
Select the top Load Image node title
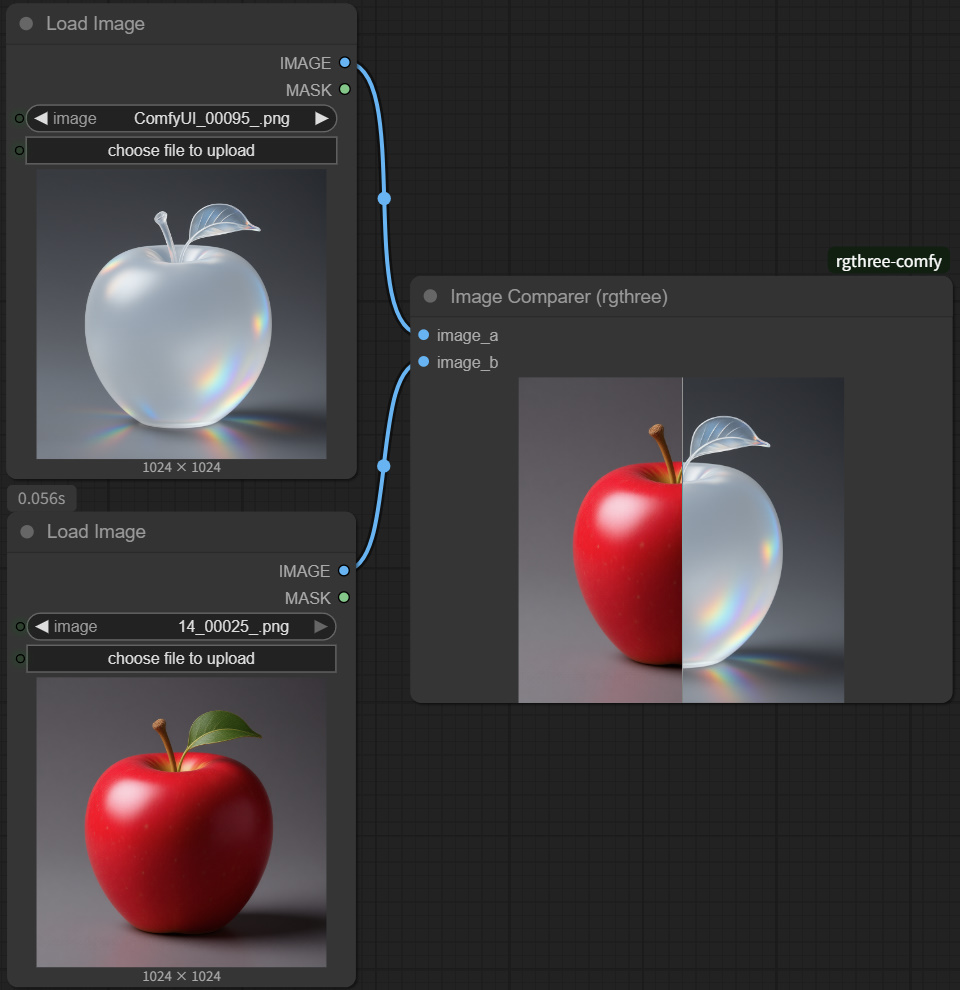(95, 24)
